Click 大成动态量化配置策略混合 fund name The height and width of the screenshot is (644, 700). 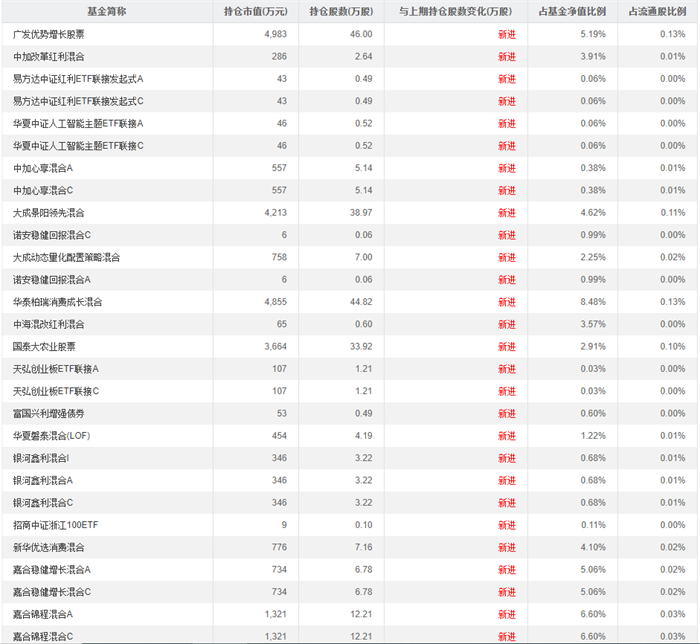tap(67, 258)
